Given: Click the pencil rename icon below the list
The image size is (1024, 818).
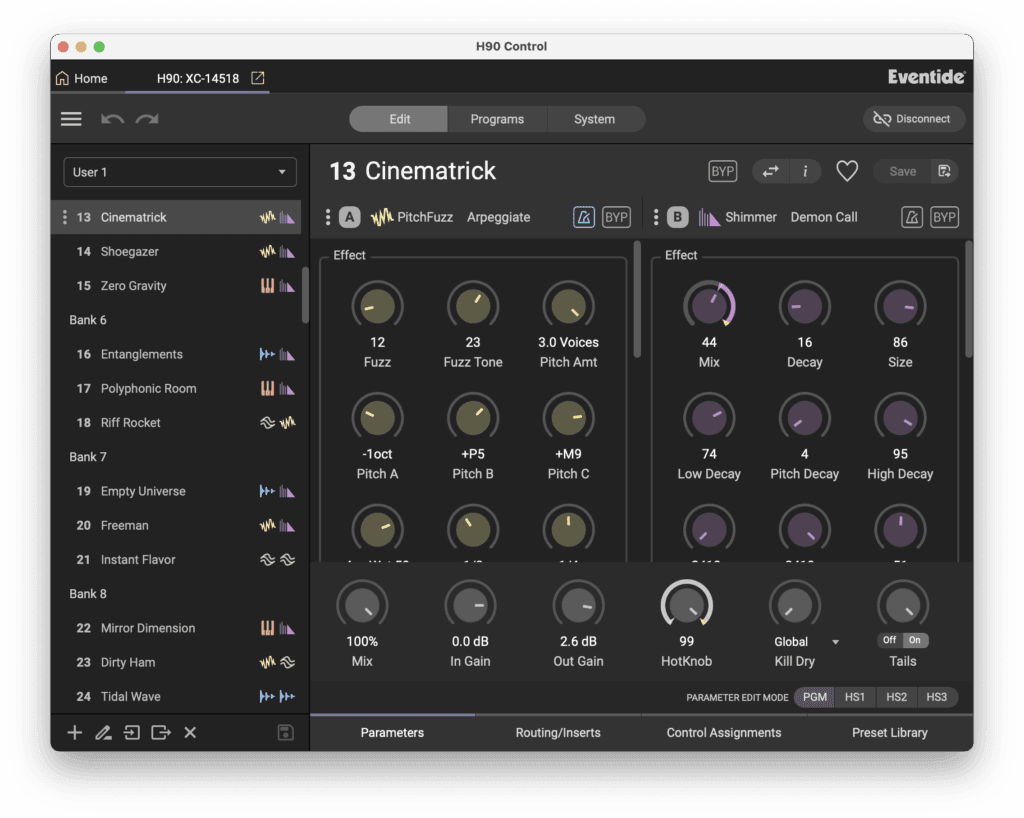Looking at the screenshot, I should tap(103, 733).
